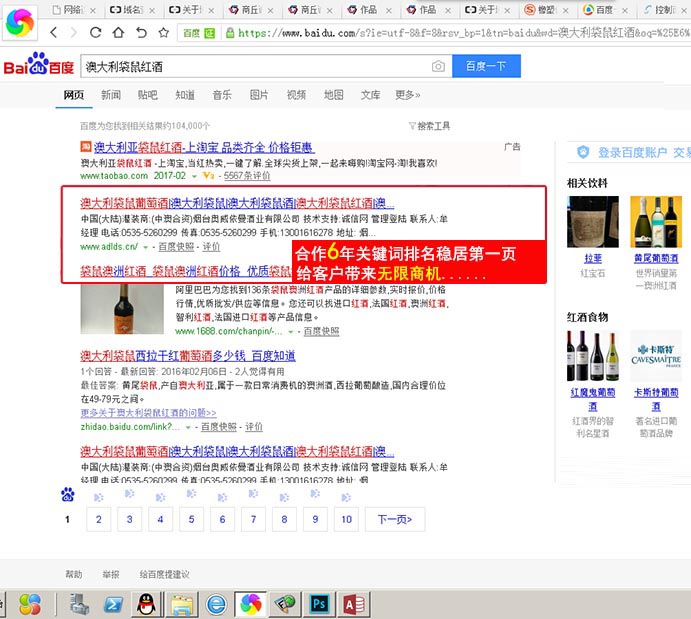Open the file explorer folder in taskbar
The height and width of the screenshot is (619, 691).
pyautogui.click(x=182, y=605)
